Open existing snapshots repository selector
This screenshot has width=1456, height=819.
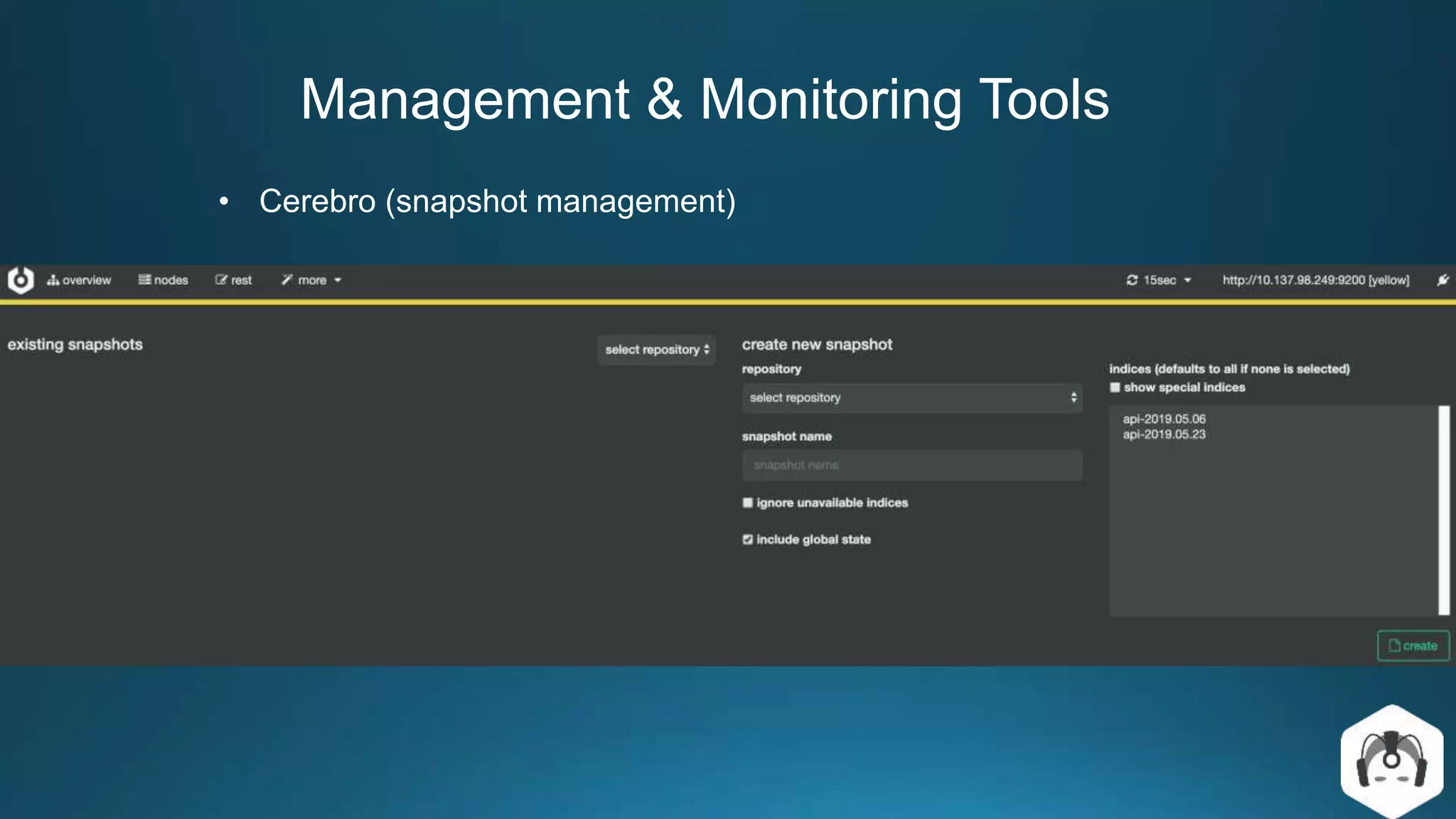(x=656, y=350)
